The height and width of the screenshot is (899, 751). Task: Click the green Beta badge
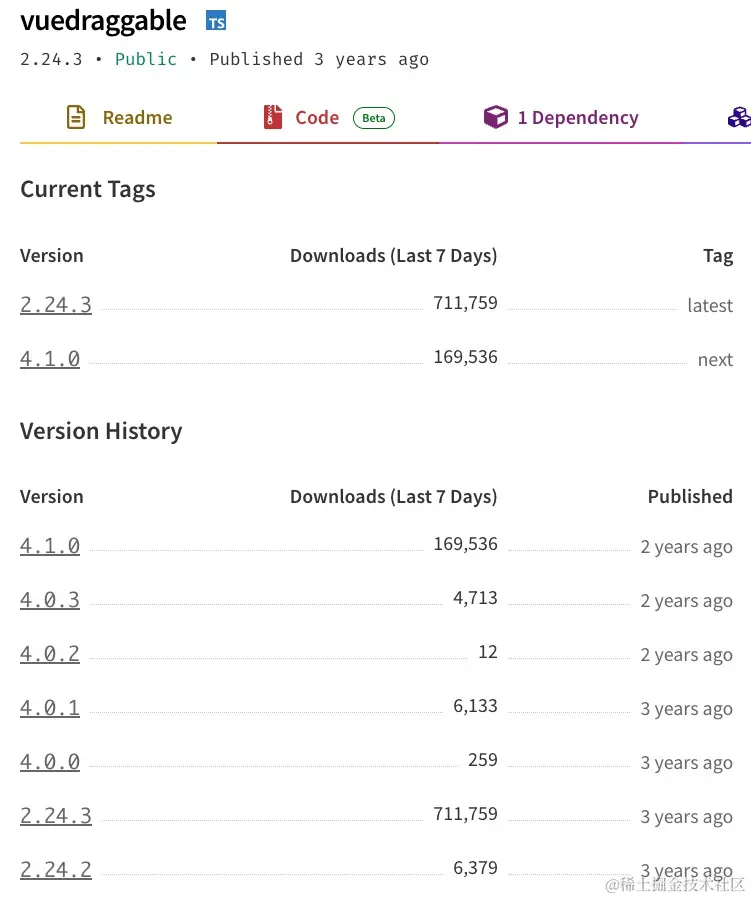[374, 118]
